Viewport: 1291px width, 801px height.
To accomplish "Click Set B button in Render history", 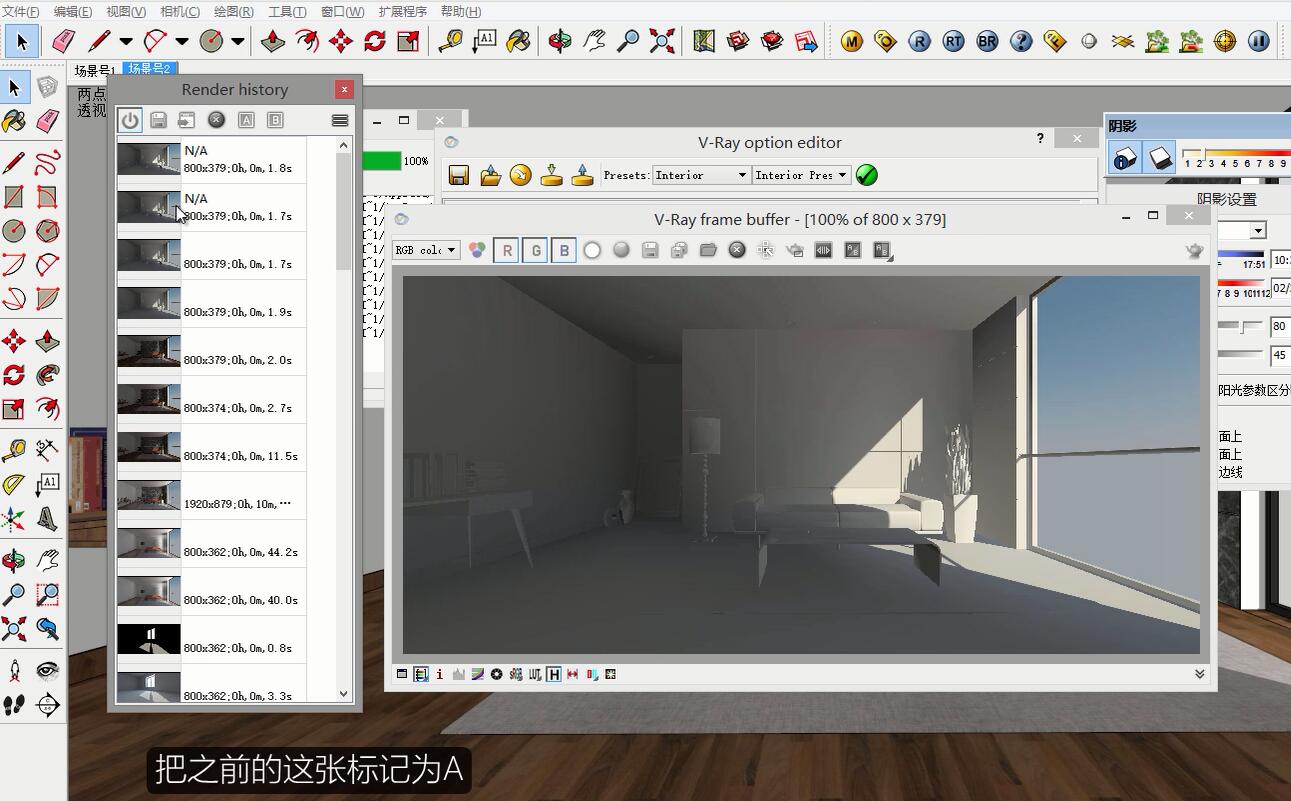I will (x=275, y=120).
